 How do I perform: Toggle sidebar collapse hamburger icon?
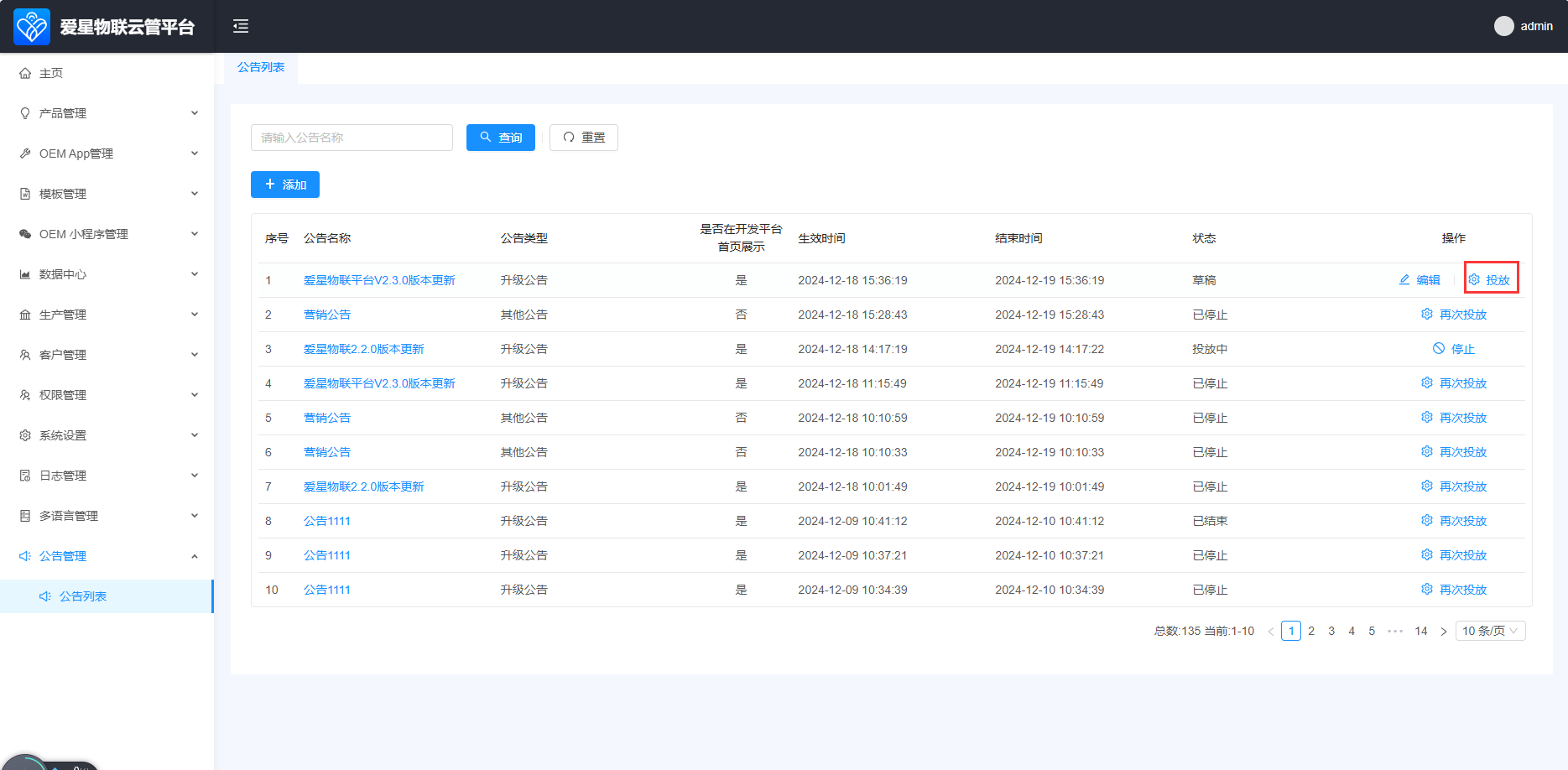pyautogui.click(x=241, y=26)
